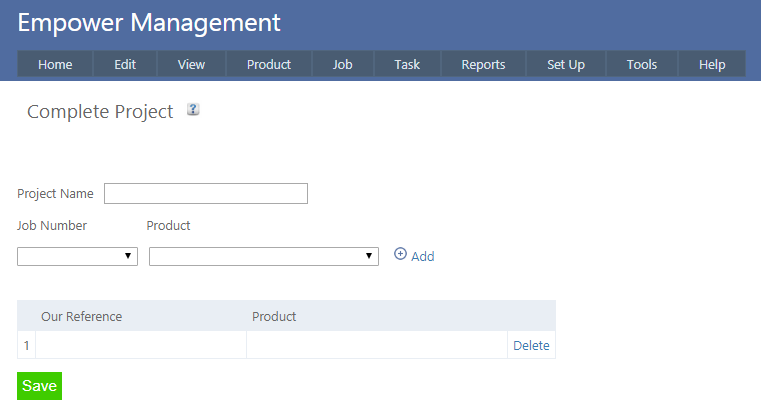This screenshot has width=761, height=419.
Task: Click the Add link text
Action: coord(423,257)
